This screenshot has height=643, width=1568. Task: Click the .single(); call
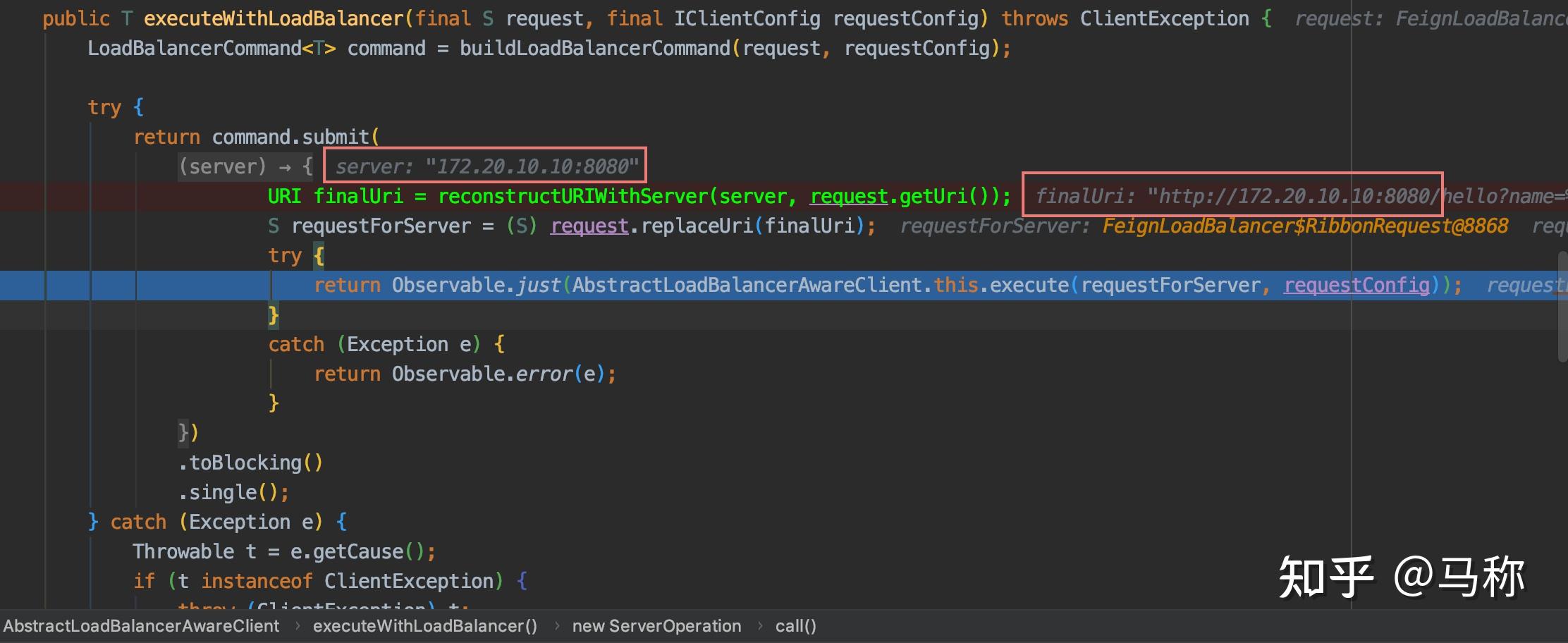click(233, 492)
